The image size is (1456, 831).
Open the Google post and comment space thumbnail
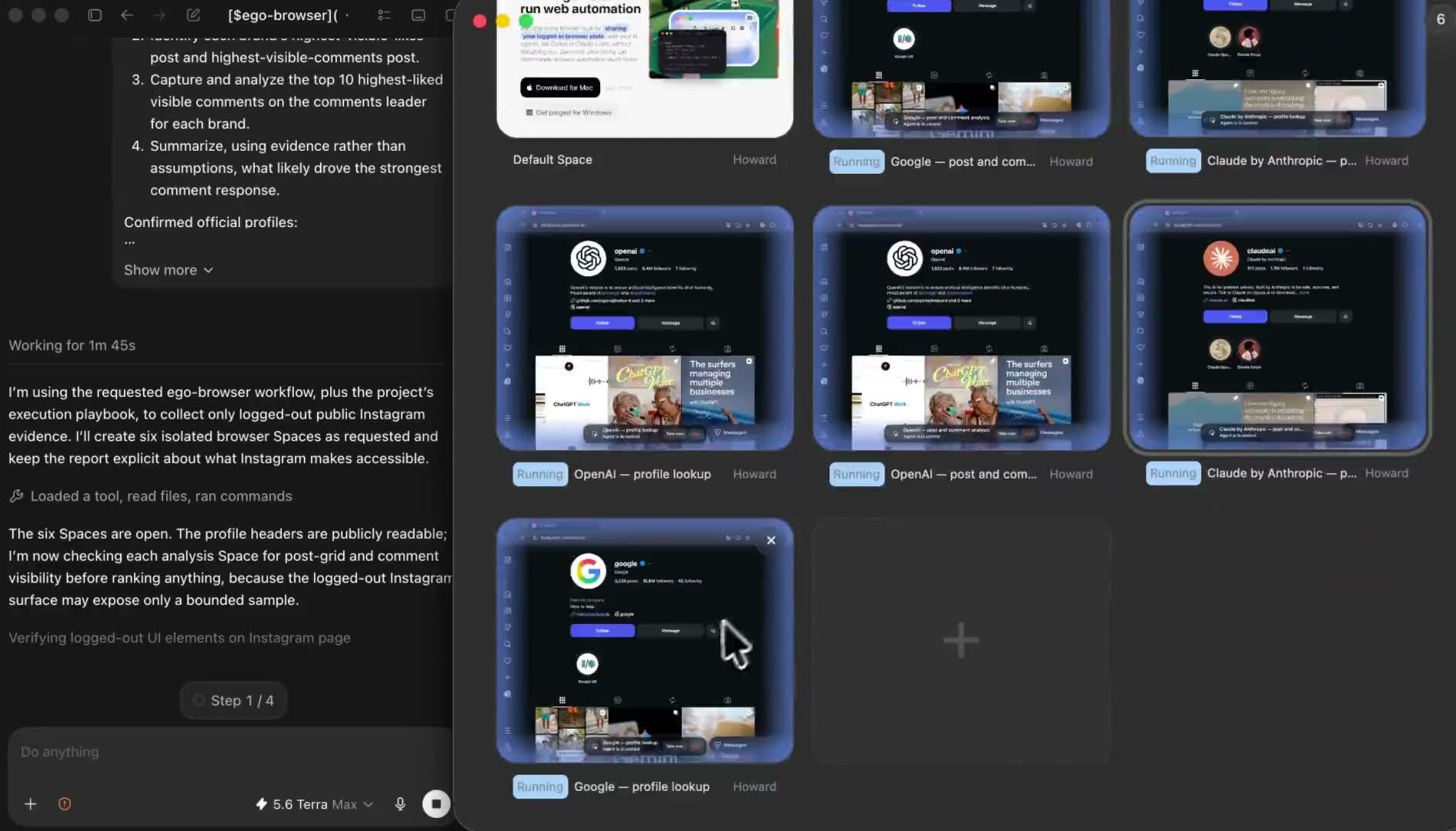point(961,68)
